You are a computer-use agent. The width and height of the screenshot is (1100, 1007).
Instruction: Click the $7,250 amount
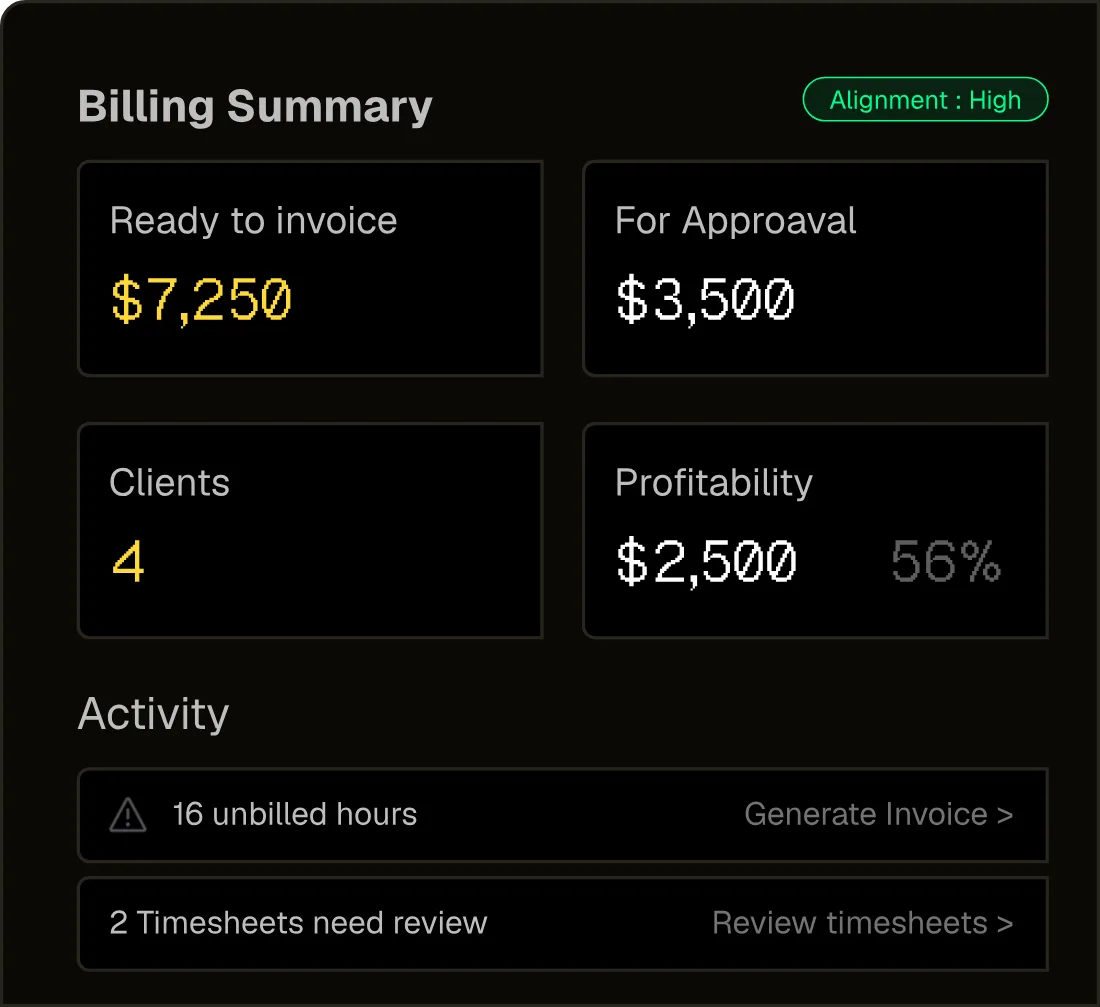pyautogui.click(x=201, y=300)
